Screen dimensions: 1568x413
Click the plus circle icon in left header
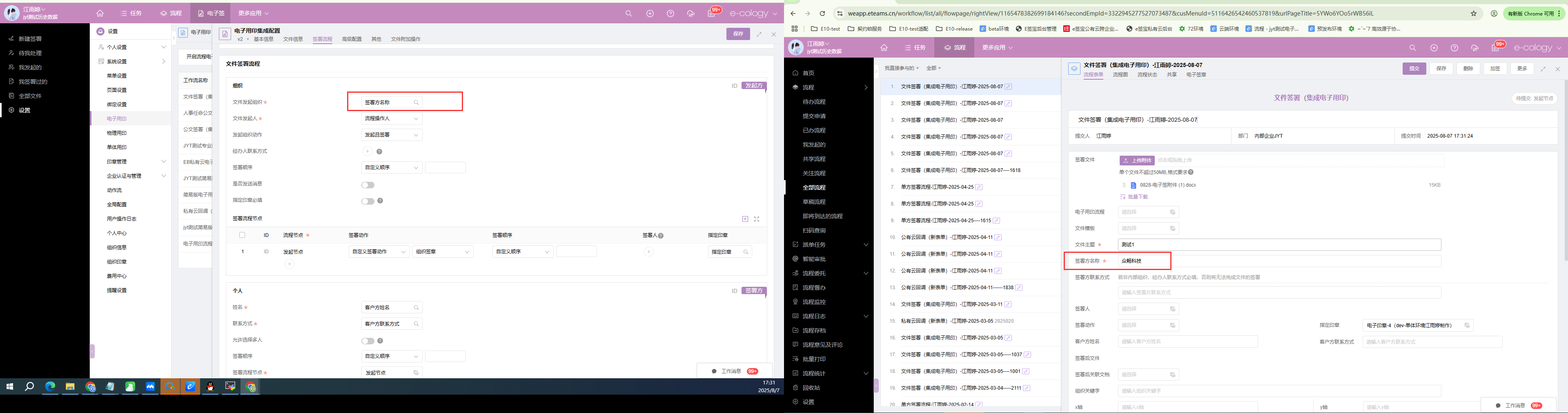pyautogui.click(x=650, y=13)
